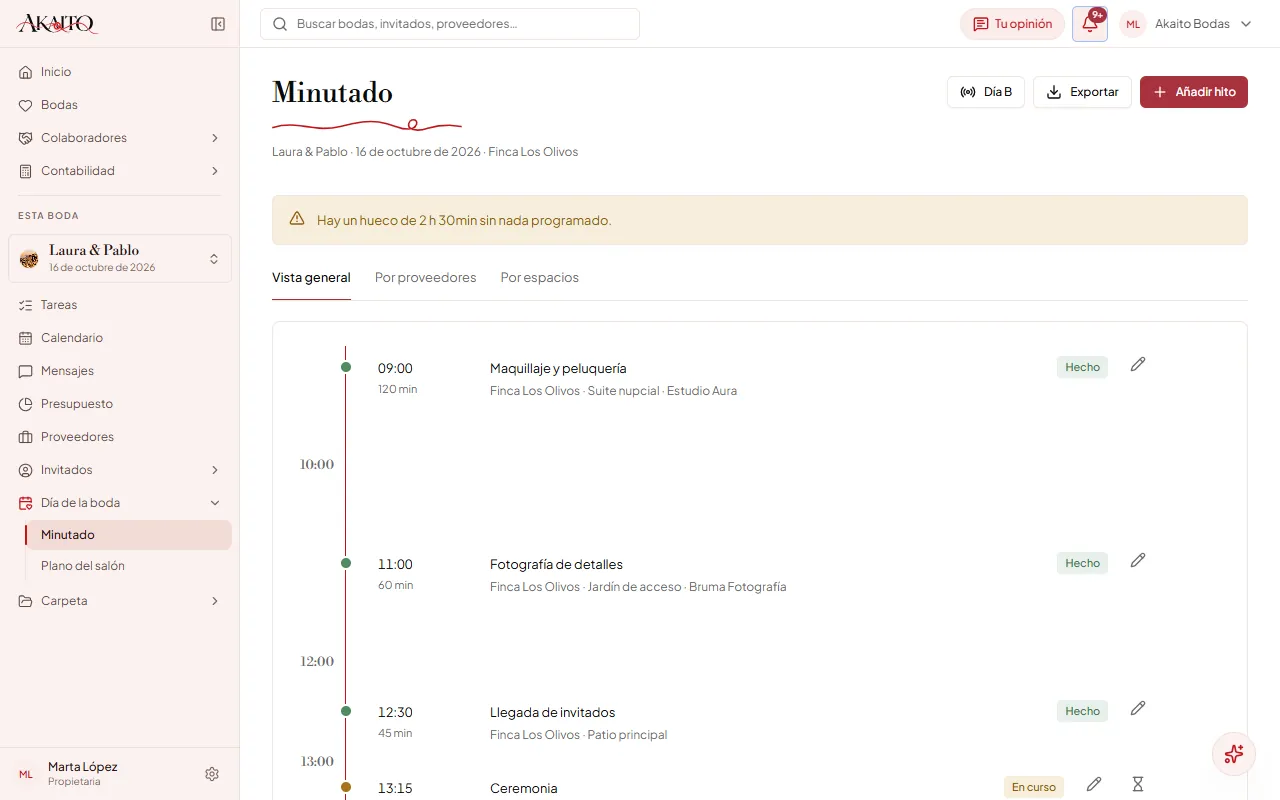Screen dimensions: 1280x800
Task: Activate Día B live mode button
Action: click(x=986, y=92)
